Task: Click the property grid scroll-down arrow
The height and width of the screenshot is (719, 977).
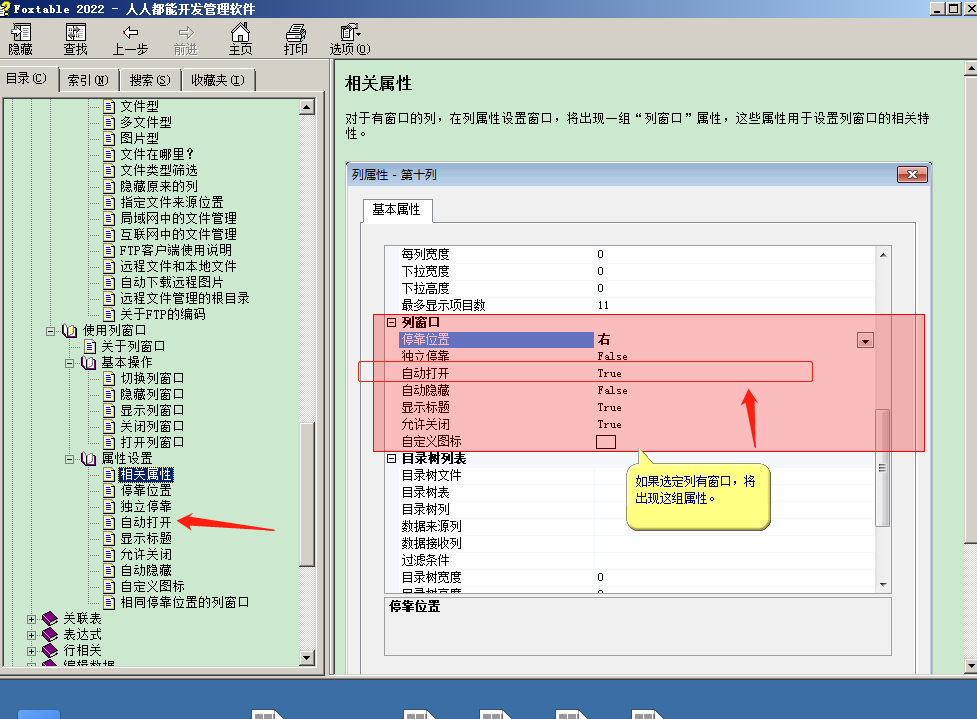Action: coord(884,584)
